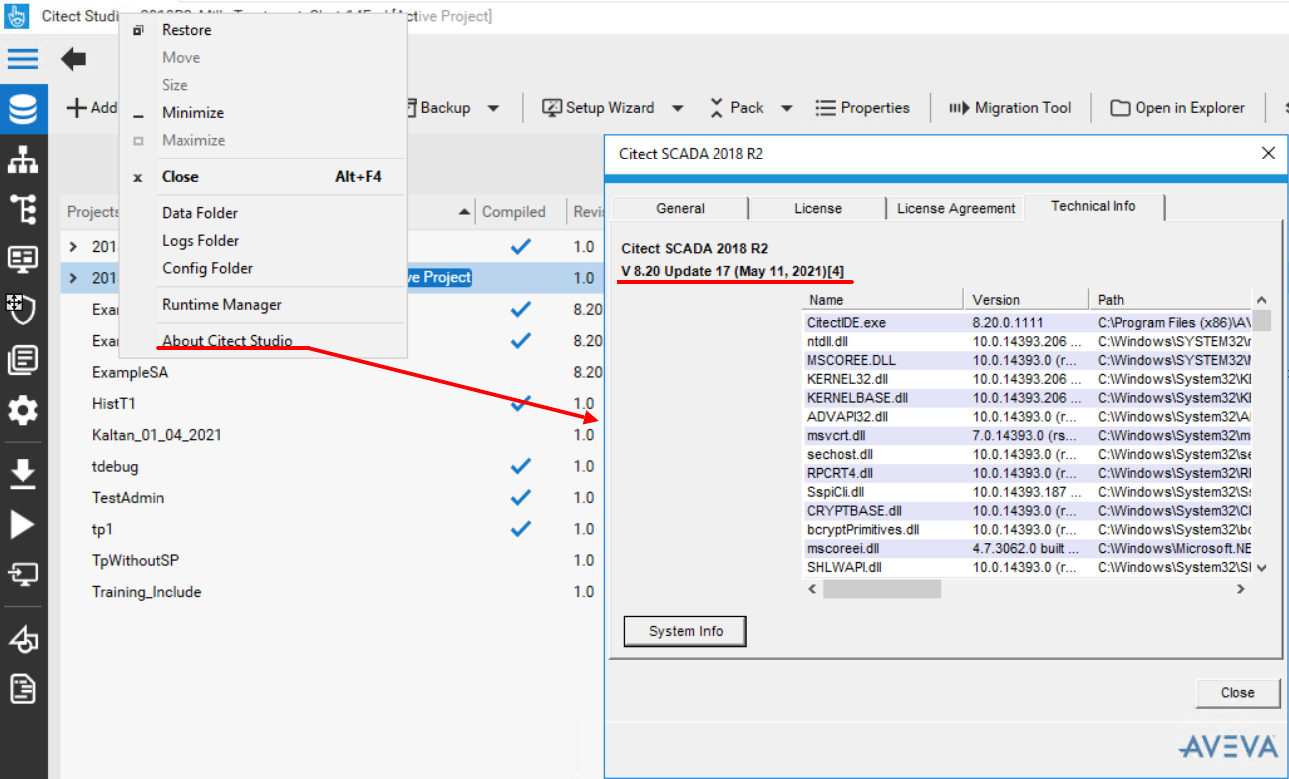Launch Runtime Manager from the menu
This screenshot has width=1289, height=779.
pos(263,305)
